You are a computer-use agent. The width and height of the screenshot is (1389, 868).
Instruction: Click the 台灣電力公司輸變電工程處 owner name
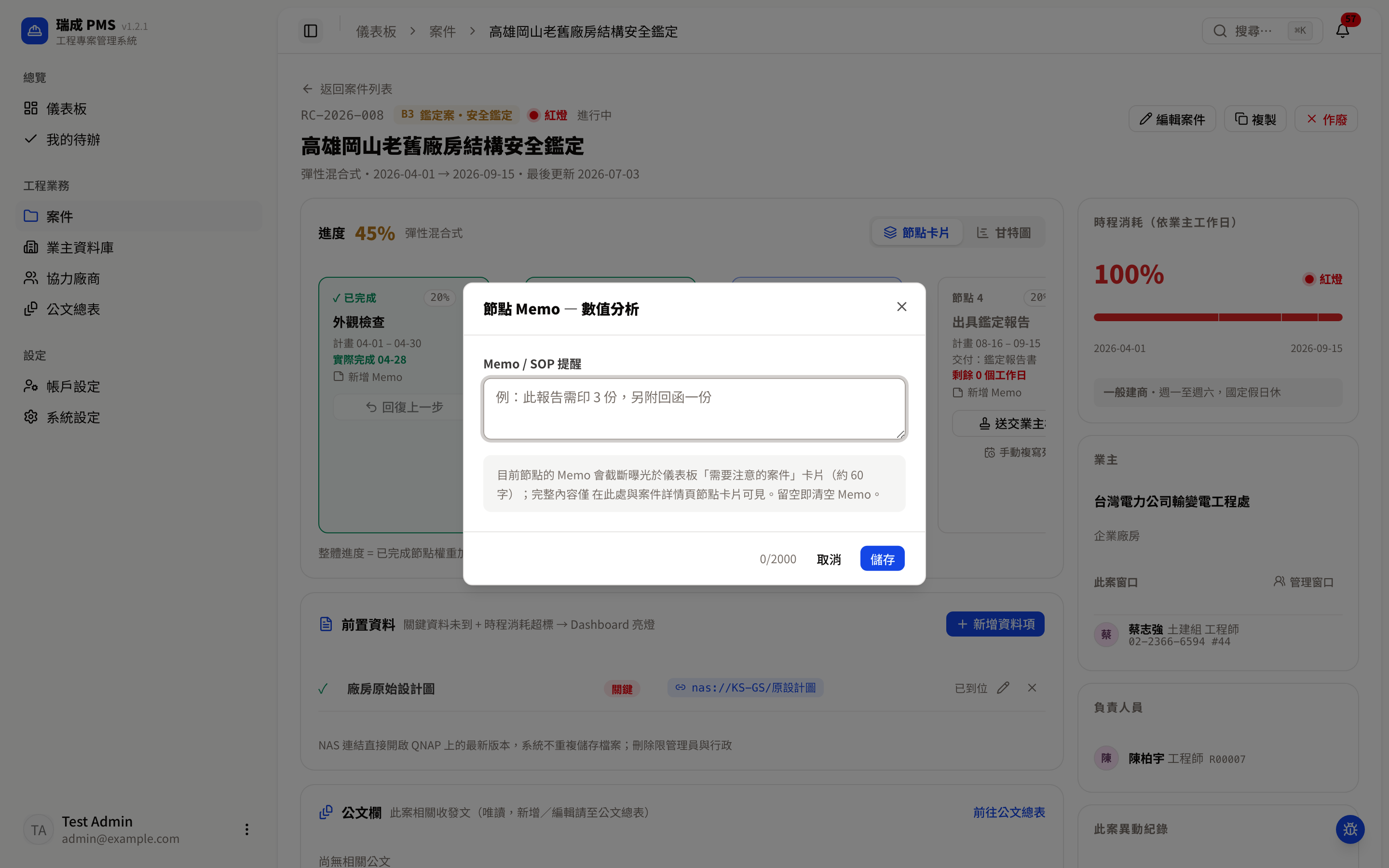tap(1171, 502)
